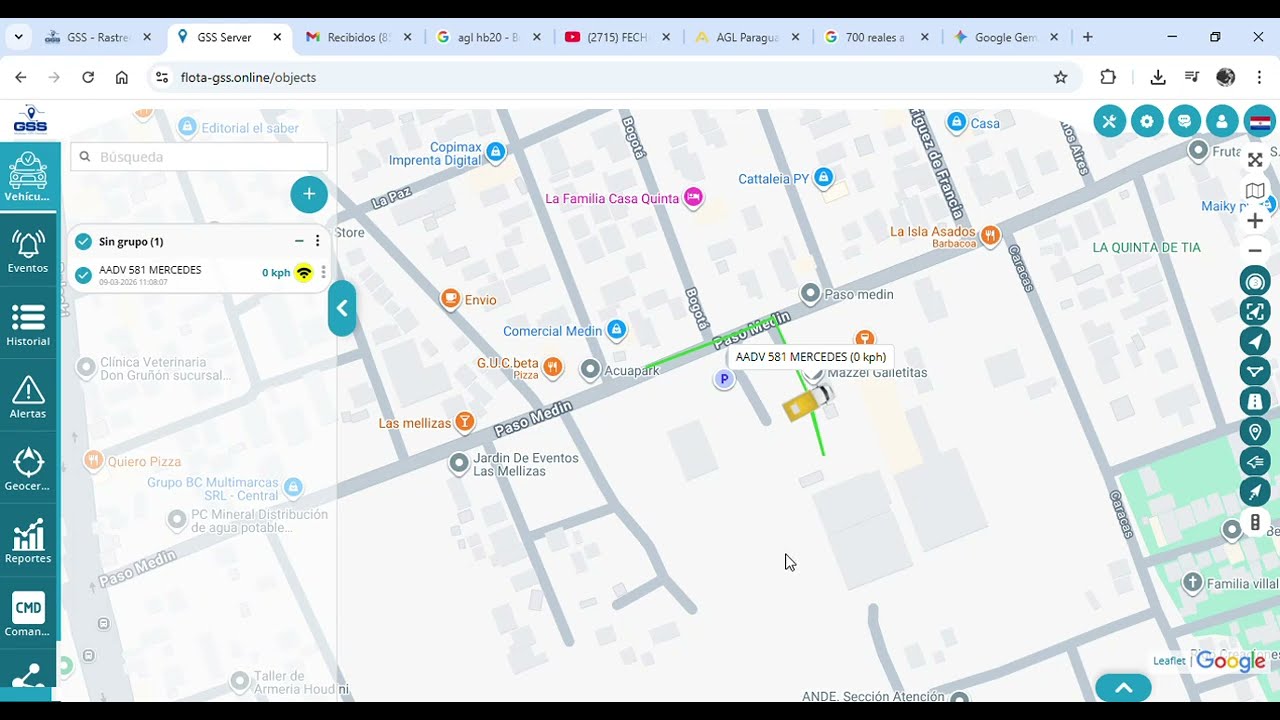Open the Alertas warning section

(x=28, y=396)
